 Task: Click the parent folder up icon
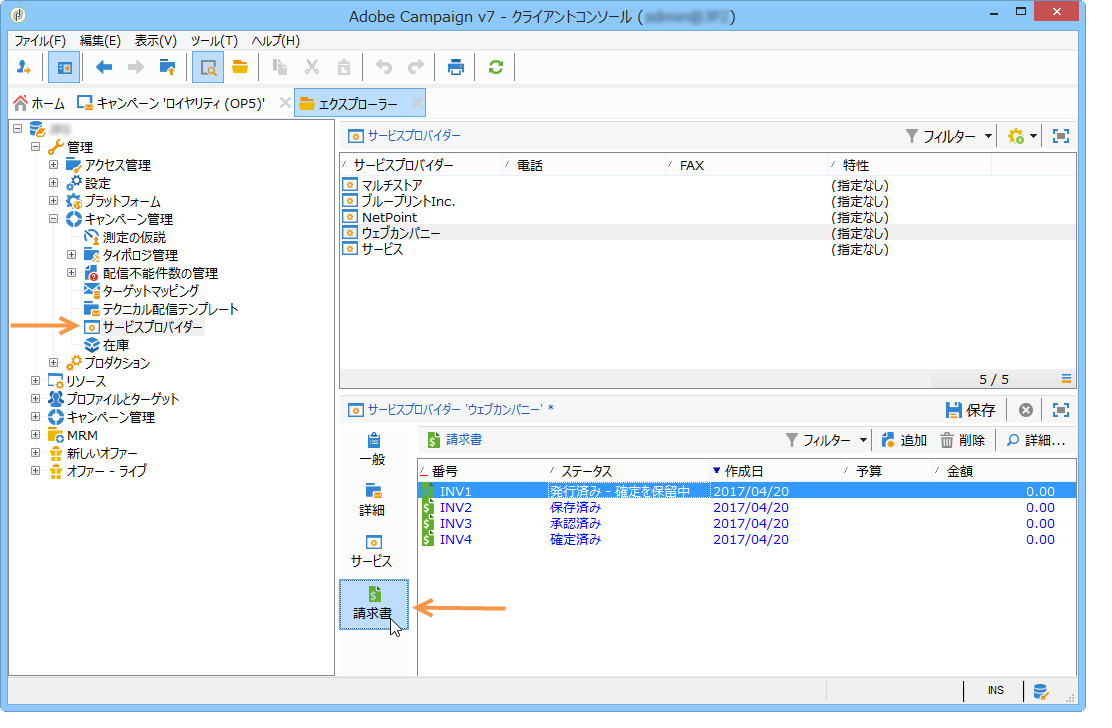pyautogui.click(x=167, y=67)
